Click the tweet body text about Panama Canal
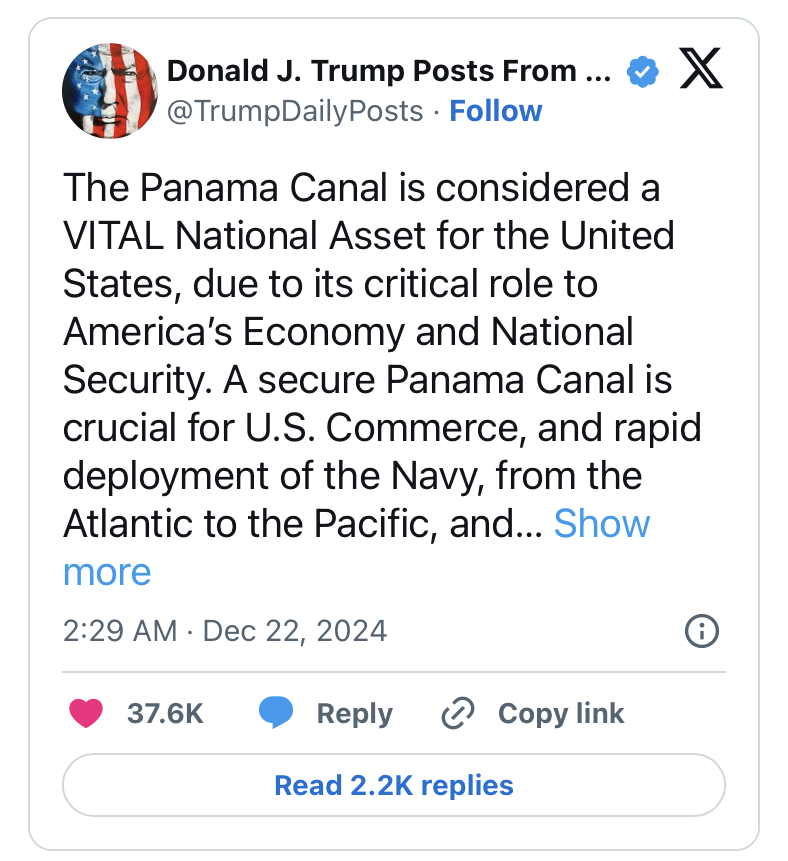This screenshot has width=788, height=861. tap(360, 380)
